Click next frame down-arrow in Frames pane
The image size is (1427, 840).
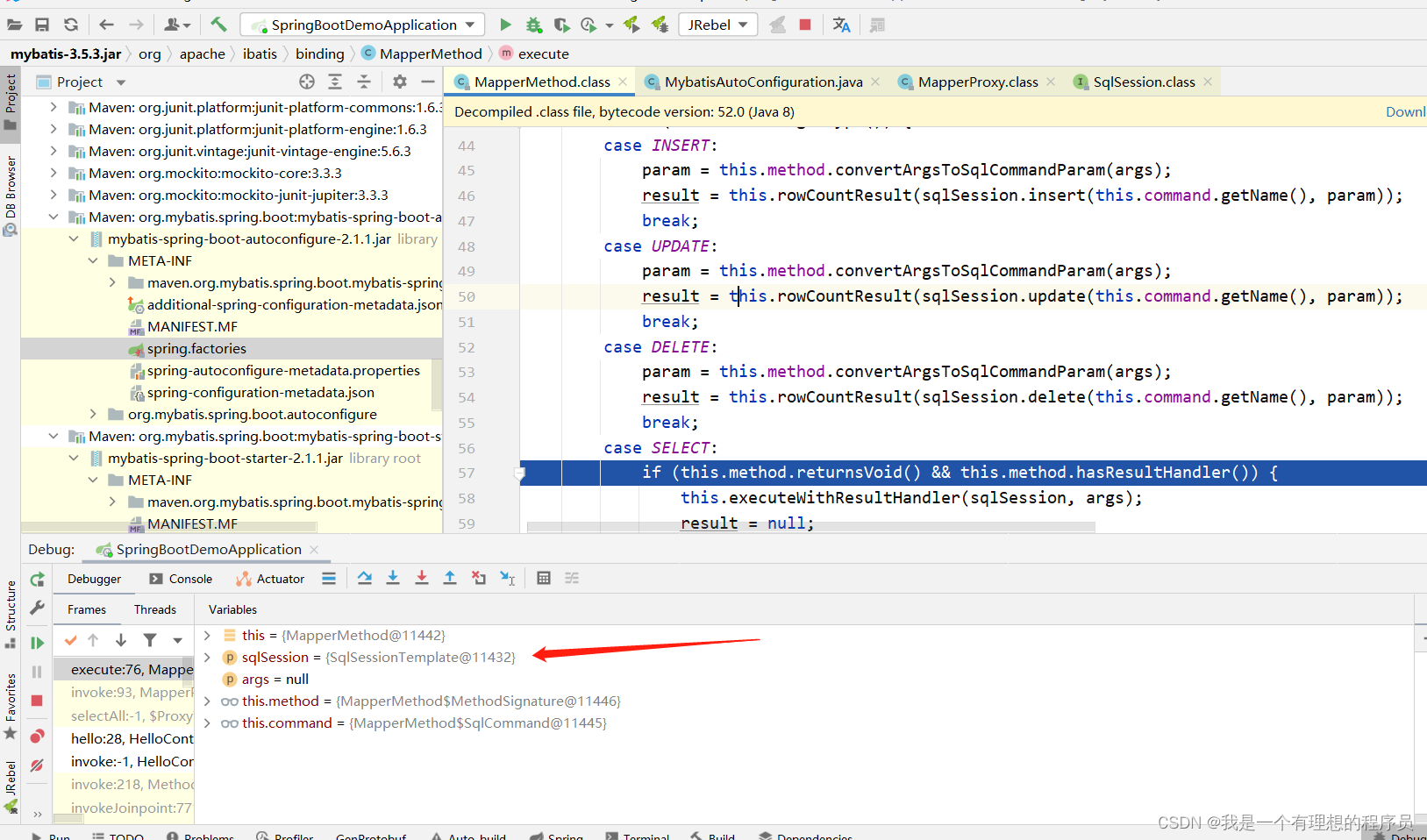tap(121, 640)
